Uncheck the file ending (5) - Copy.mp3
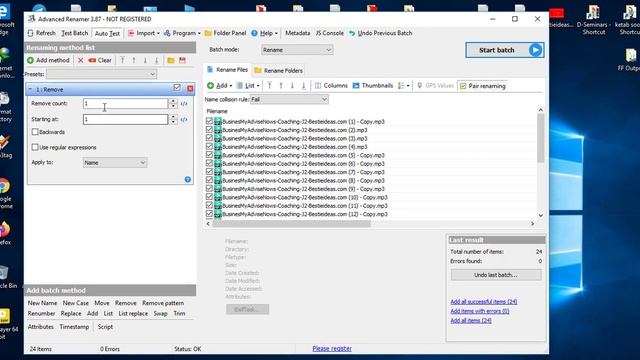Screen dimensions: 640x360 (209, 155)
